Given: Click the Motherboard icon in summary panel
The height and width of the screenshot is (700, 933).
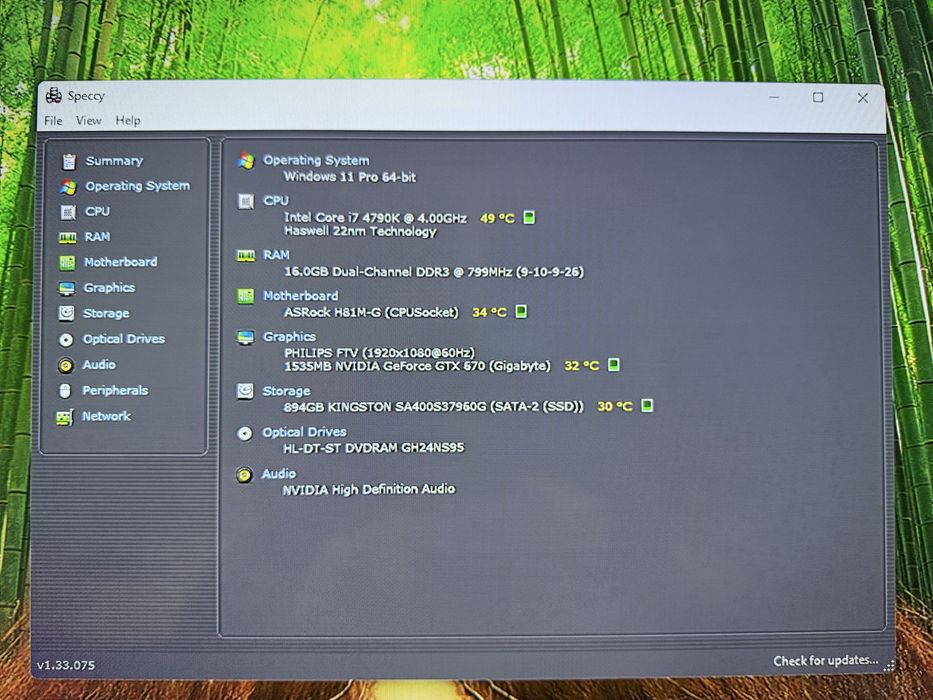Looking at the screenshot, I should 245,296.
